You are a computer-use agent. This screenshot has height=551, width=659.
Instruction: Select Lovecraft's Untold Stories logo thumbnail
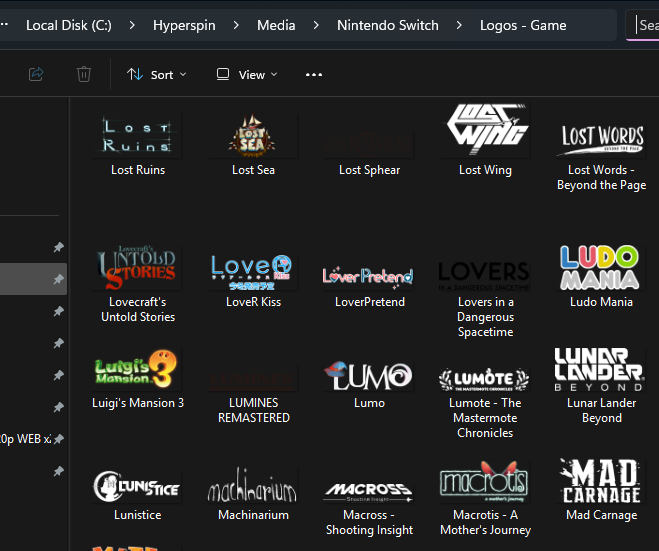pyautogui.click(x=137, y=268)
